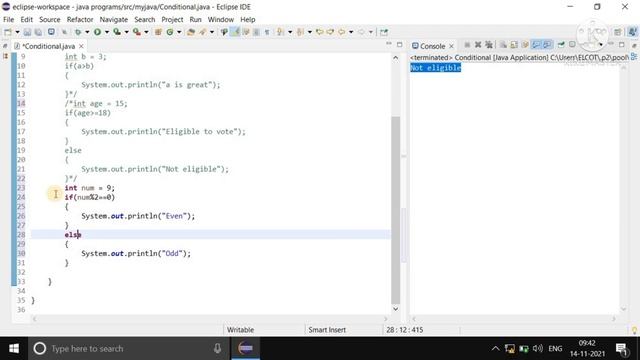Image resolution: width=640 pixels, height=360 pixels.
Task: Toggle Show Console on standard output
Action: tap(536, 45)
